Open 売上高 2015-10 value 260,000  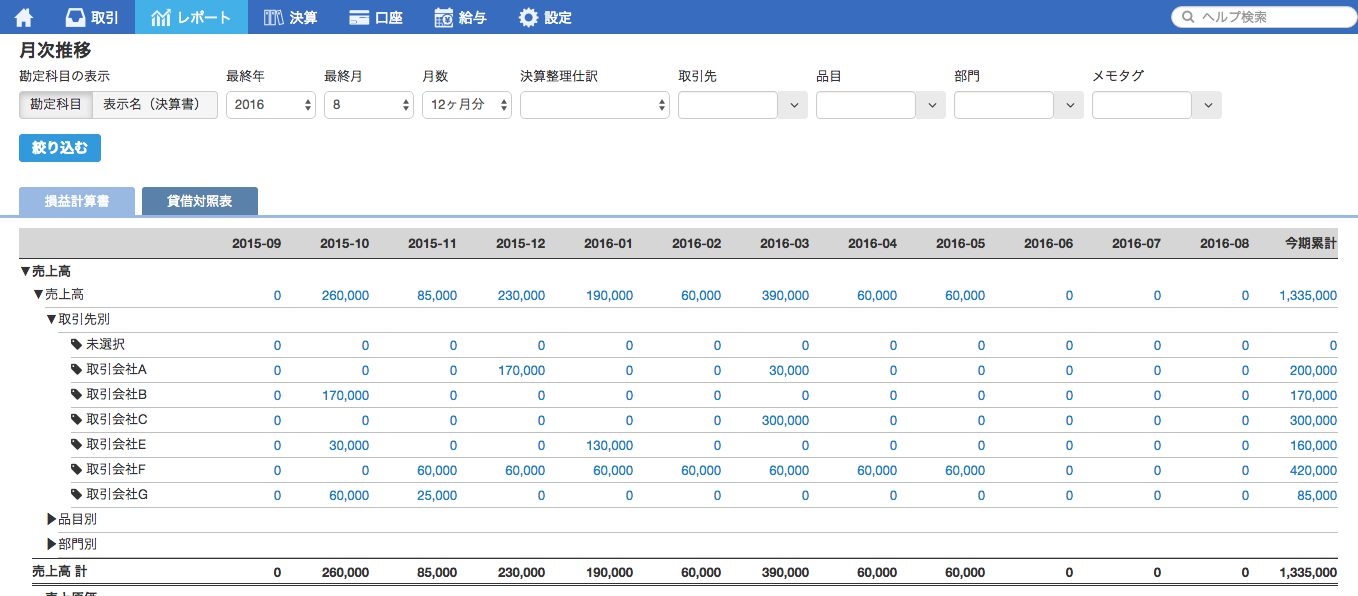click(x=345, y=296)
